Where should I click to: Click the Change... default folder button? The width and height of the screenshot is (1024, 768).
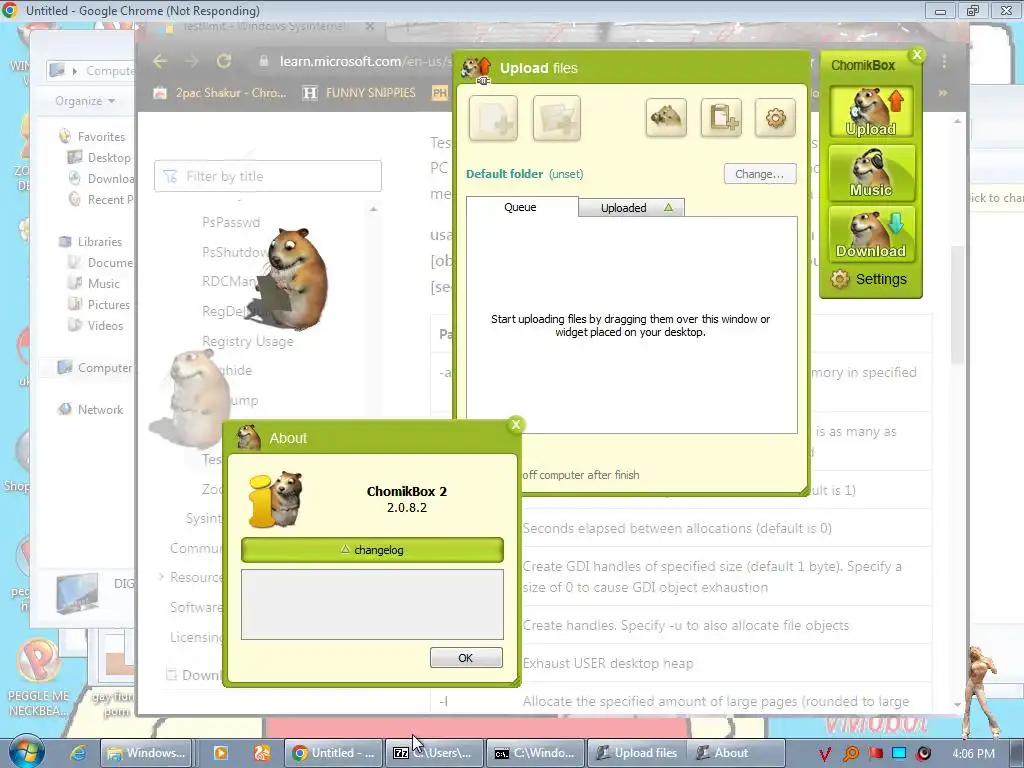click(760, 174)
